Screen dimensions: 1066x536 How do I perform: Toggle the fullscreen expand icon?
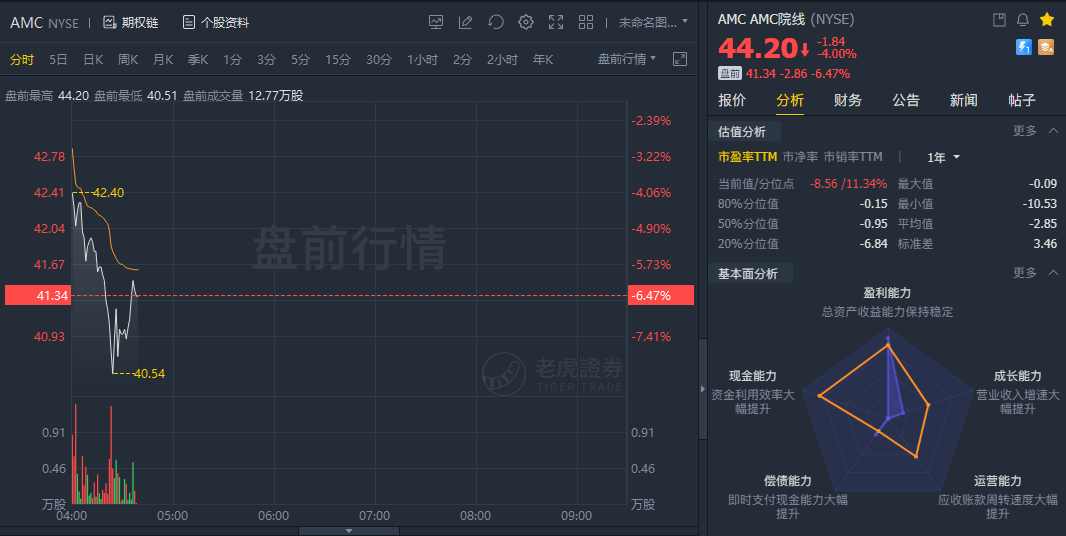click(x=556, y=22)
